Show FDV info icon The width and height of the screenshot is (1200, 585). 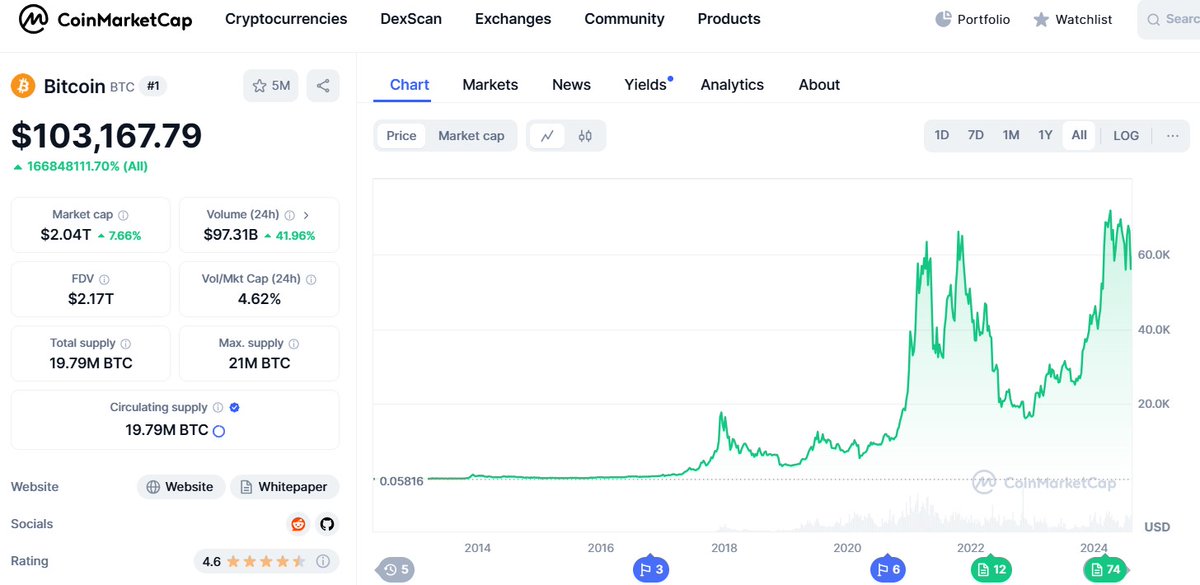coord(104,280)
